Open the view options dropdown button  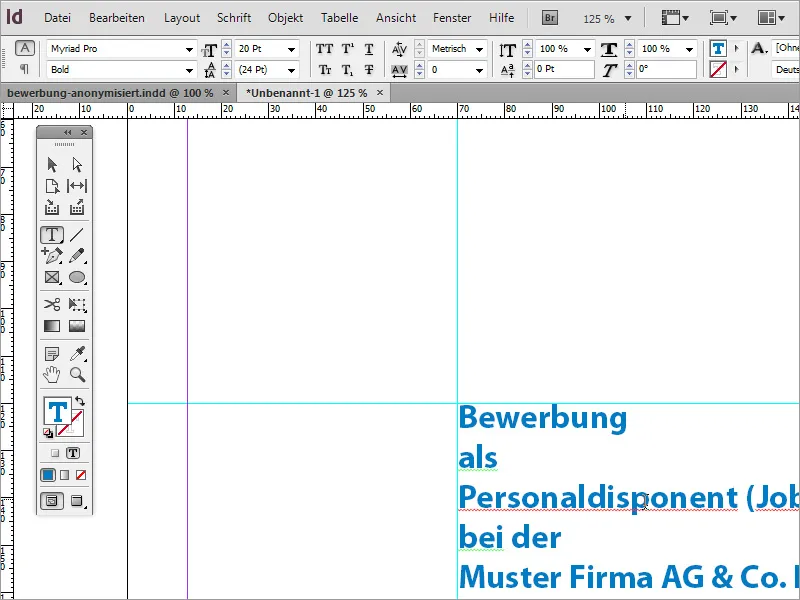pos(675,18)
